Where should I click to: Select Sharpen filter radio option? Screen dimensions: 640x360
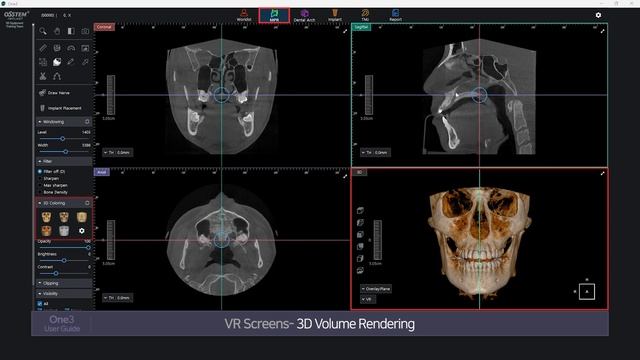click(40, 178)
